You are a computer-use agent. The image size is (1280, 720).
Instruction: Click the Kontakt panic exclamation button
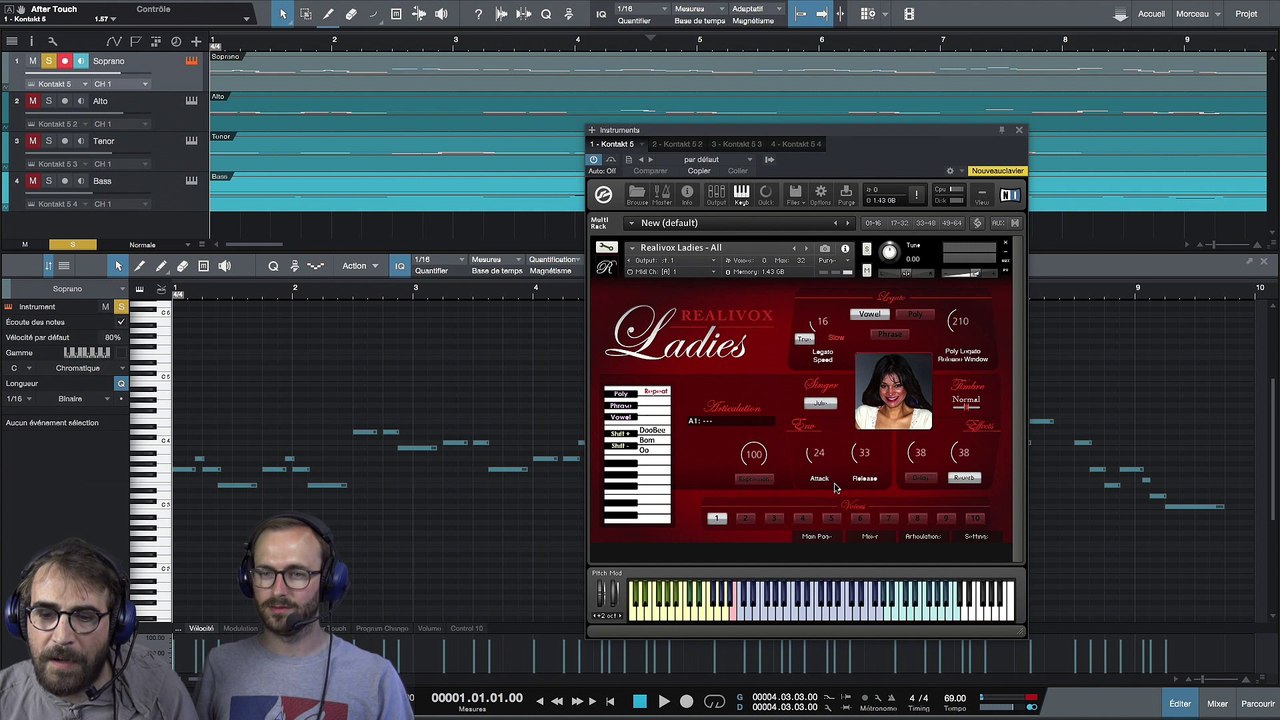tap(916, 194)
